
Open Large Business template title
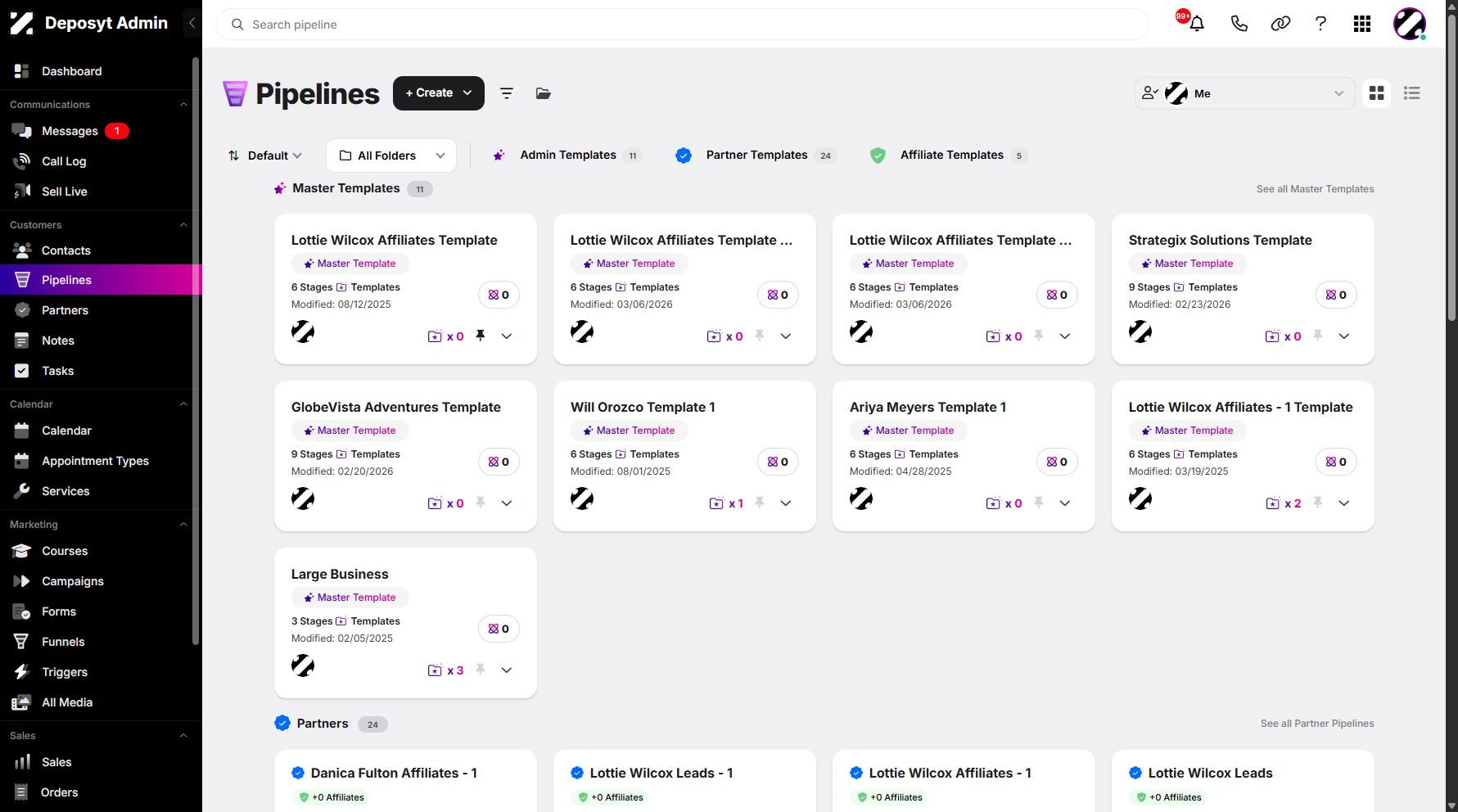click(340, 575)
